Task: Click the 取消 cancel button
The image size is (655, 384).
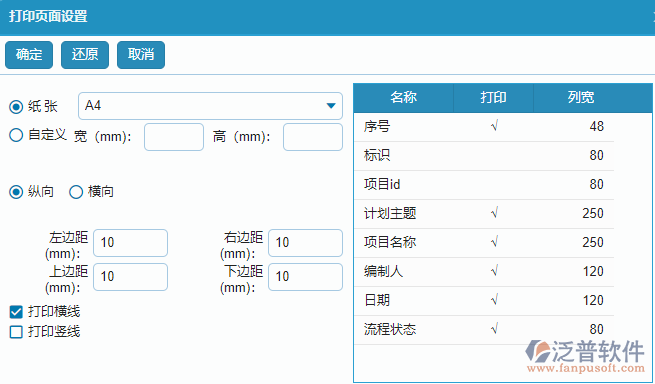Action: [x=141, y=55]
